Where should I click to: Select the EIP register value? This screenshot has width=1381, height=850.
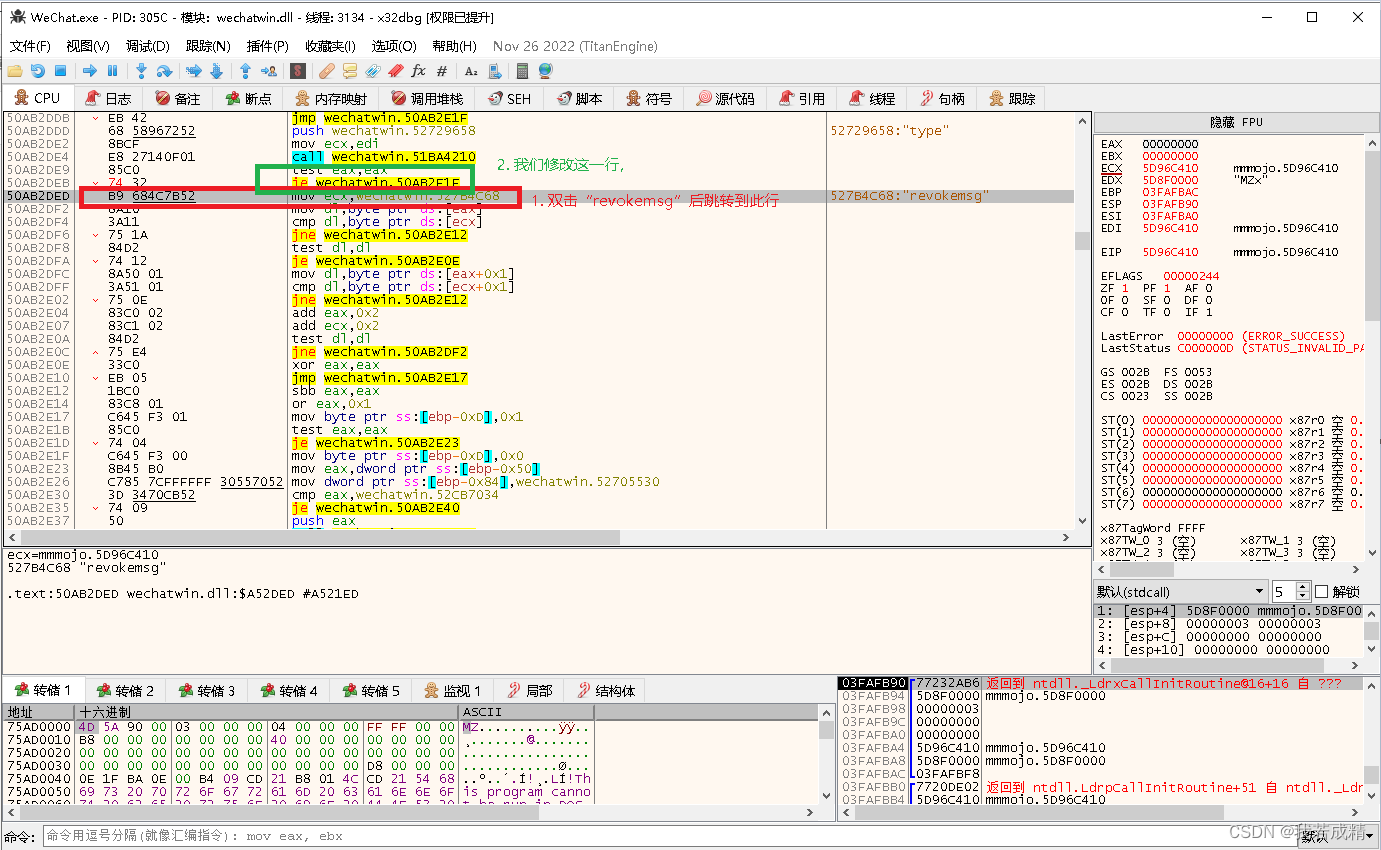[x=1170, y=252]
